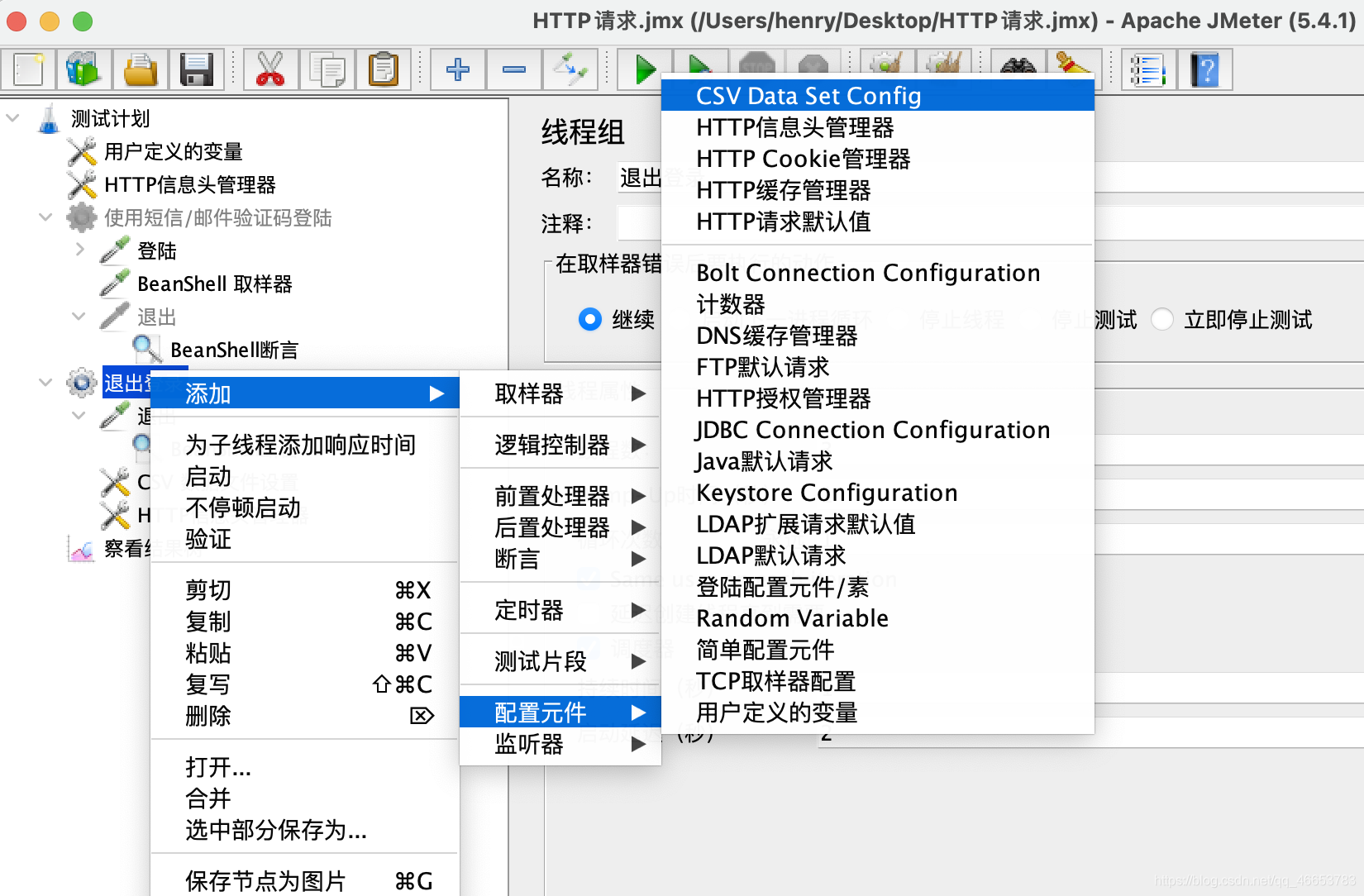Choose 删除 from the context menu
This screenshot has width=1364, height=896.
coord(305,716)
